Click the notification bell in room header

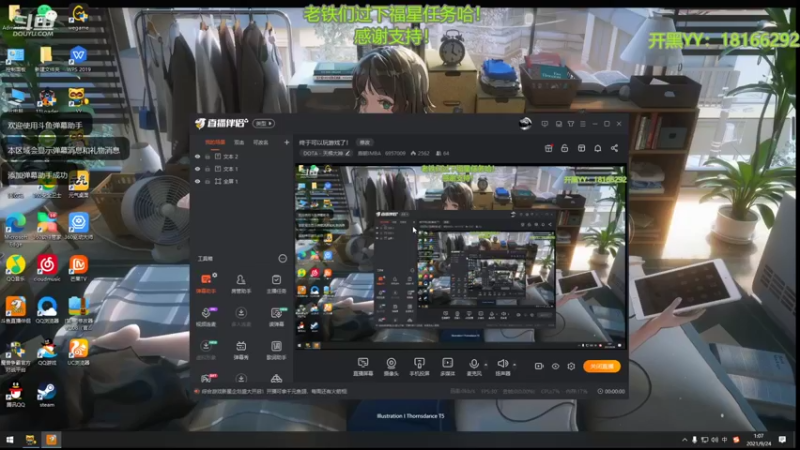pyautogui.click(x=597, y=148)
